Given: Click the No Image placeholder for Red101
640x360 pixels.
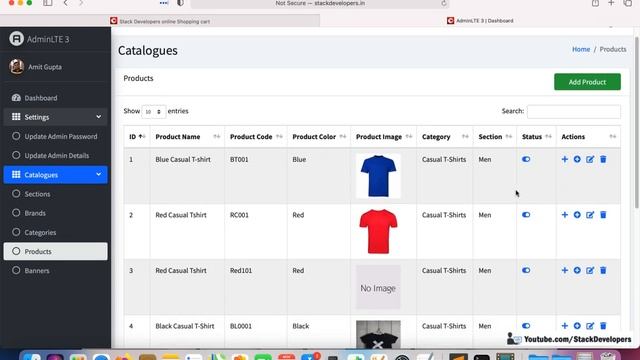Looking at the screenshot, I should click(x=378, y=287).
